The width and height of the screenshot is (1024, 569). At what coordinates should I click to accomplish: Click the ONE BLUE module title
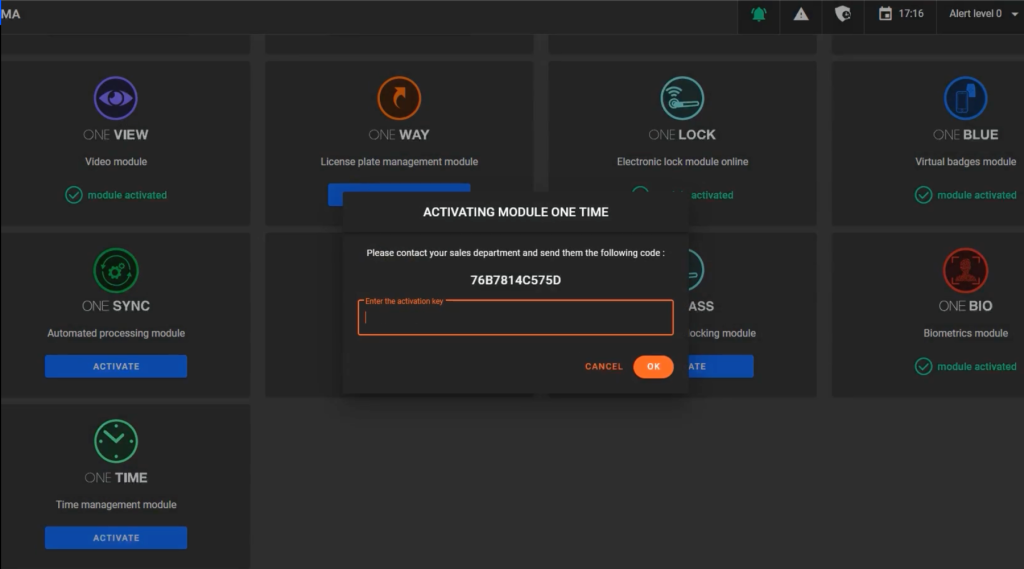pyautogui.click(x=965, y=135)
